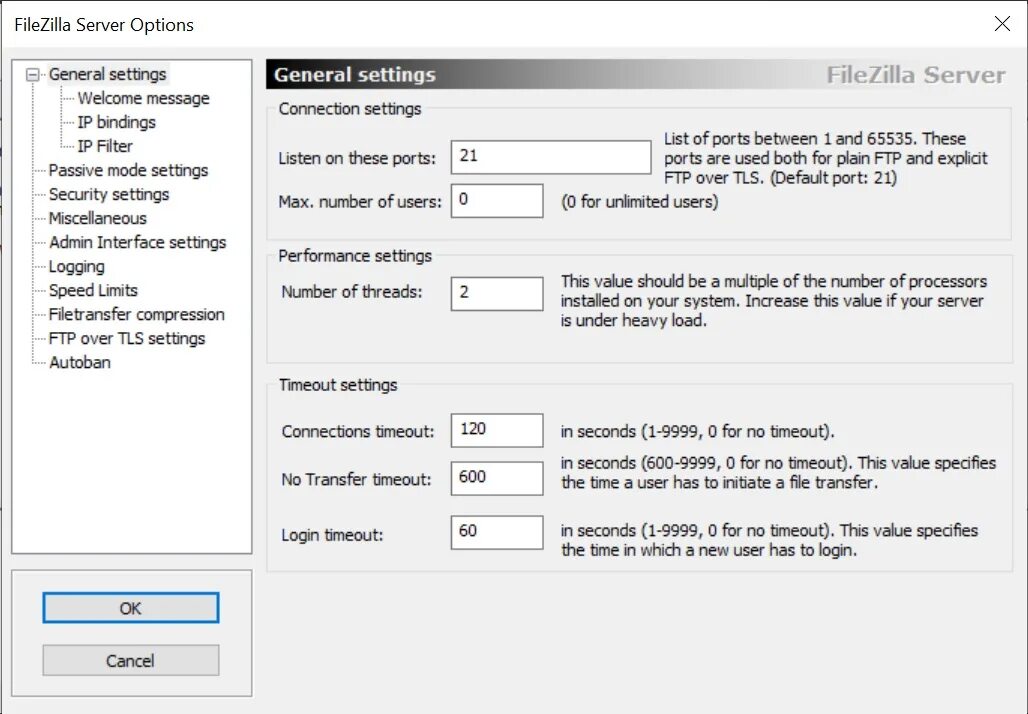Click the Number of threads field
The width and height of the screenshot is (1028, 714).
pos(497,293)
